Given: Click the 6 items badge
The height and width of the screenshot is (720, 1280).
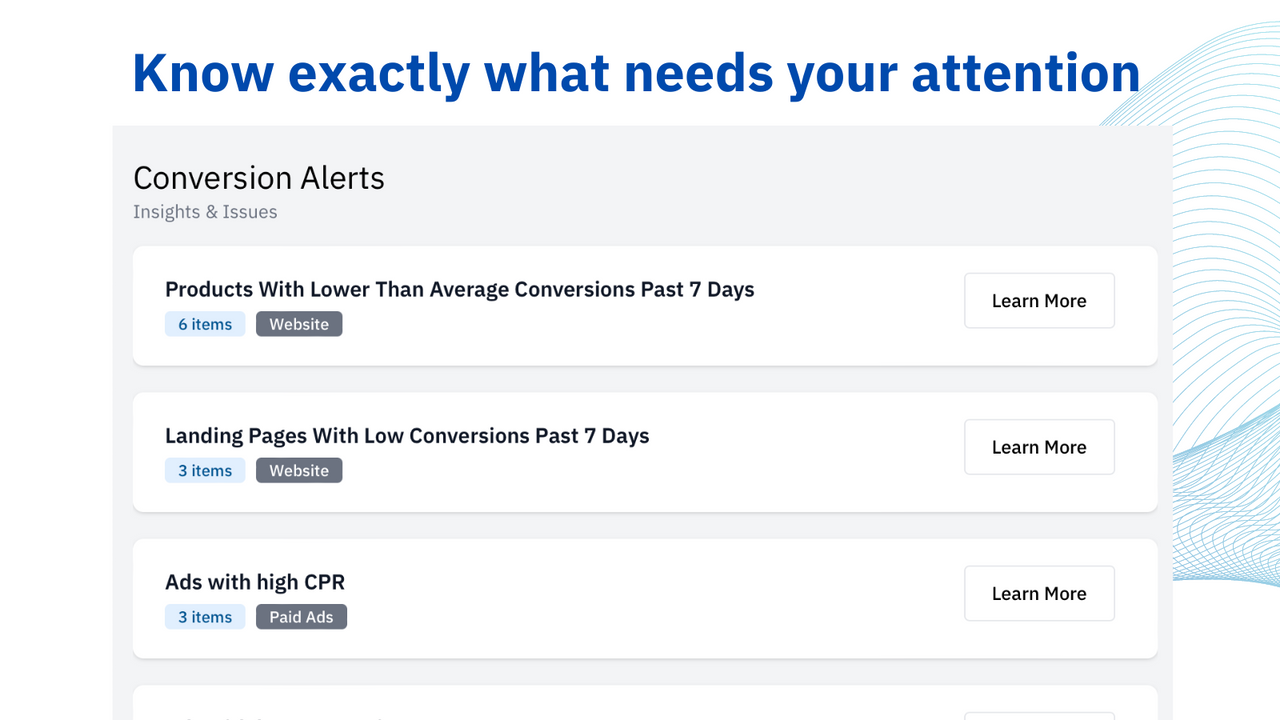Looking at the screenshot, I should pyautogui.click(x=205, y=323).
